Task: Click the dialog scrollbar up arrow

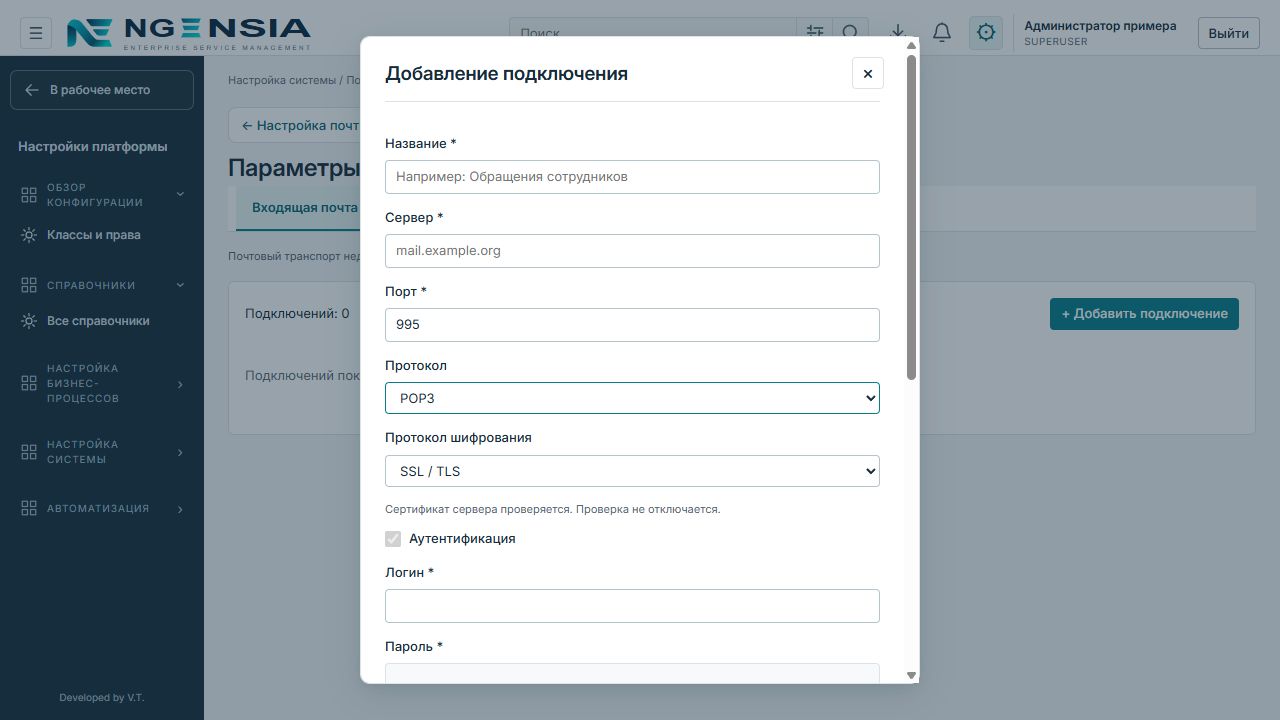Action: (x=911, y=45)
